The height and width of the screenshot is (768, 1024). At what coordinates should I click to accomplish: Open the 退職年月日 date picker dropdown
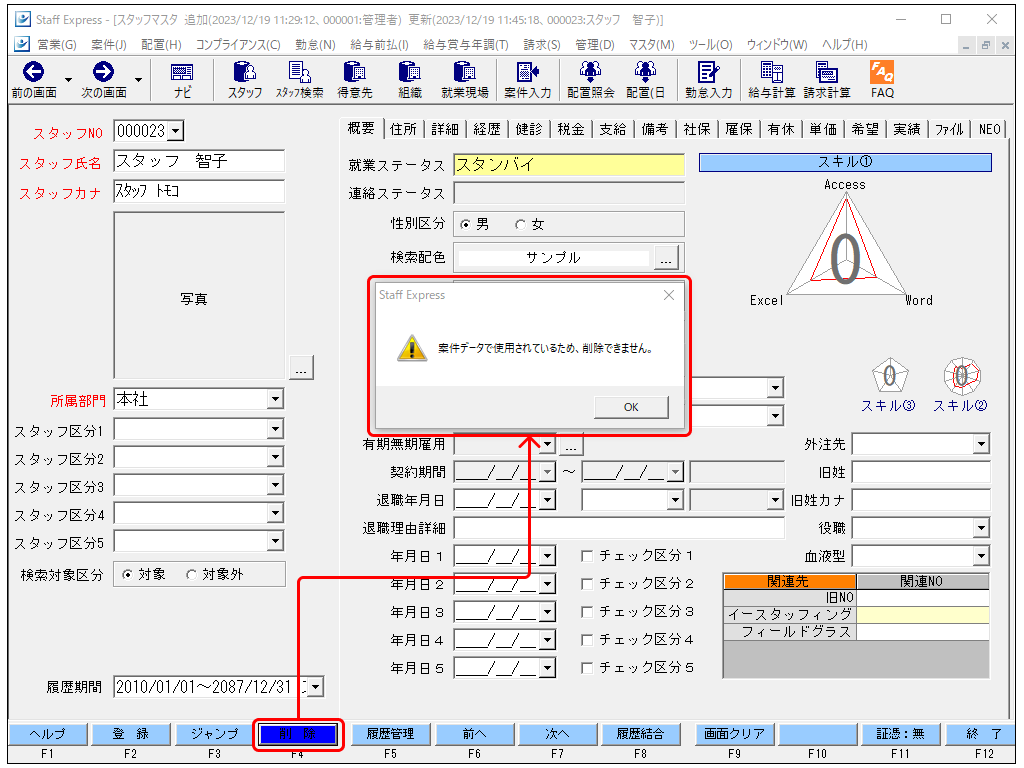click(x=547, y=500)
